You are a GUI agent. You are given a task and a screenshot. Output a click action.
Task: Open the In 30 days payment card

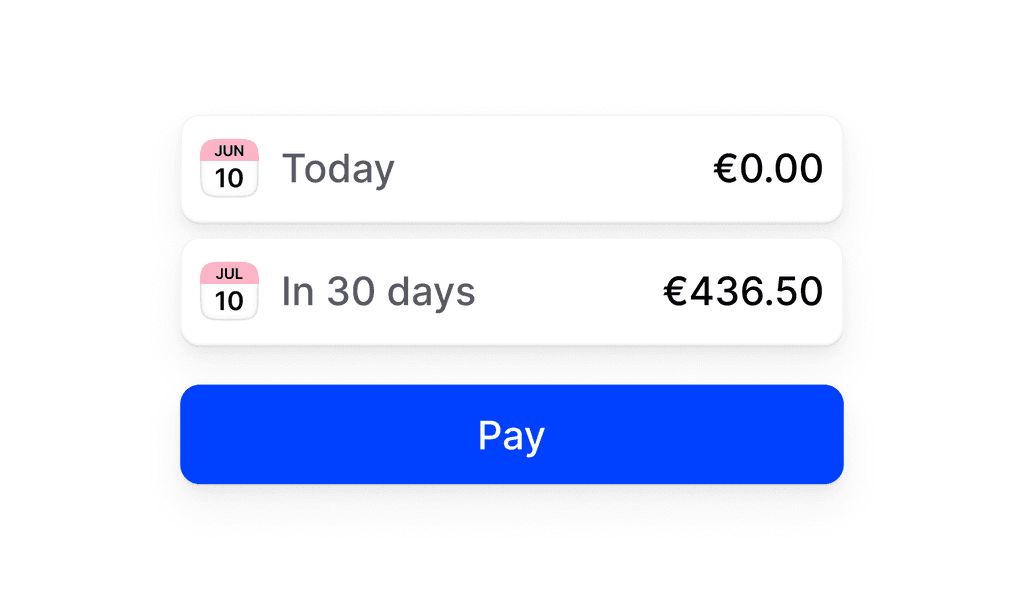(x=512, y=292)
